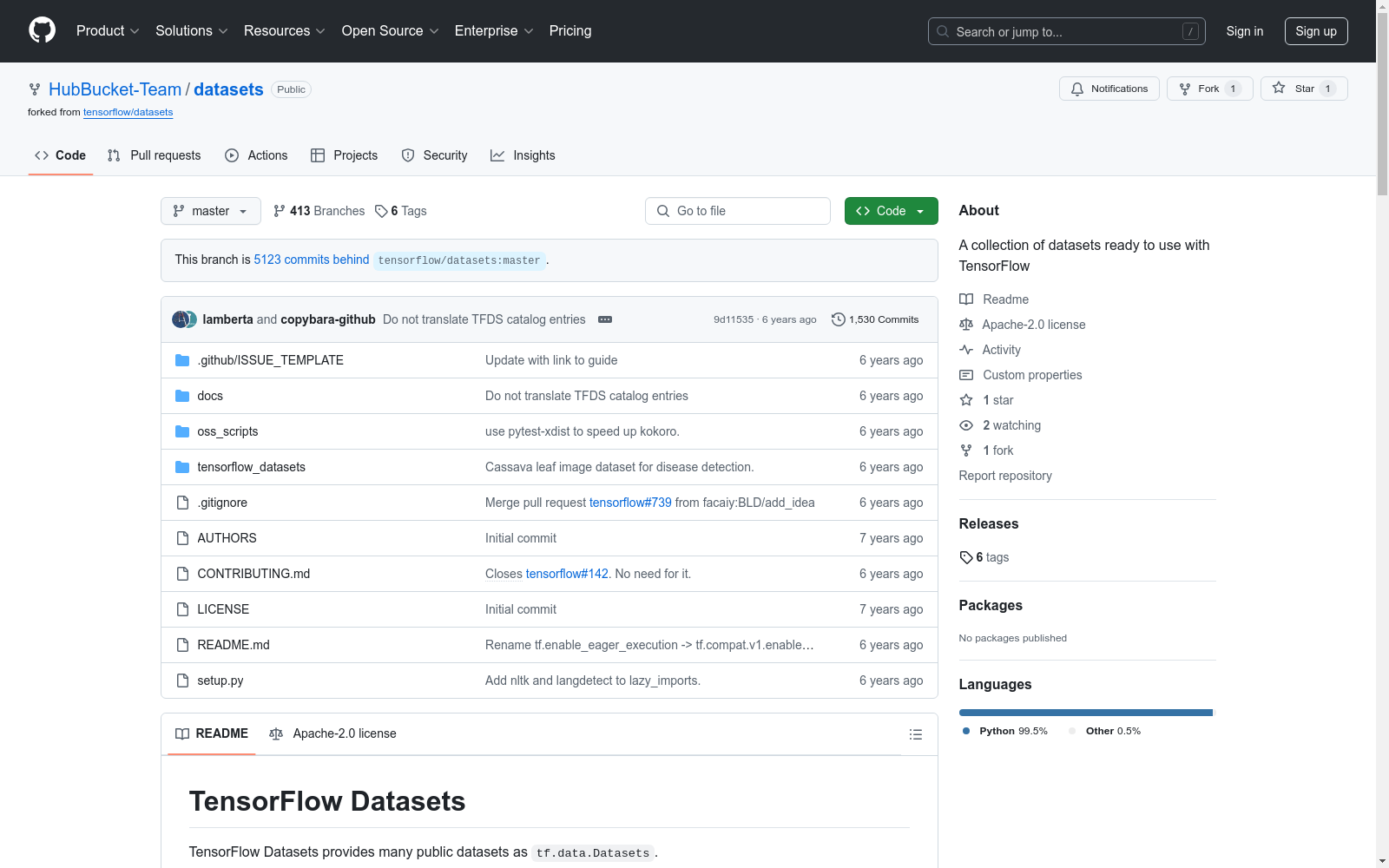Switch to the Projects tab
Screen dimensions: 1389x868
[345, 155]
